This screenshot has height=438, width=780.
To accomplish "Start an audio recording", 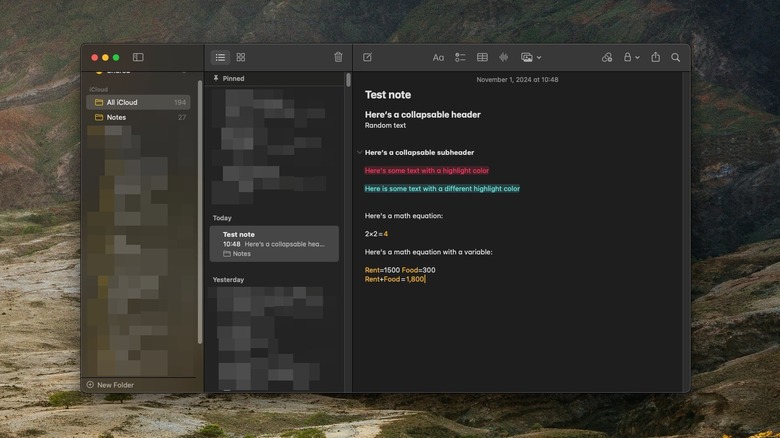I will [503, 57].
